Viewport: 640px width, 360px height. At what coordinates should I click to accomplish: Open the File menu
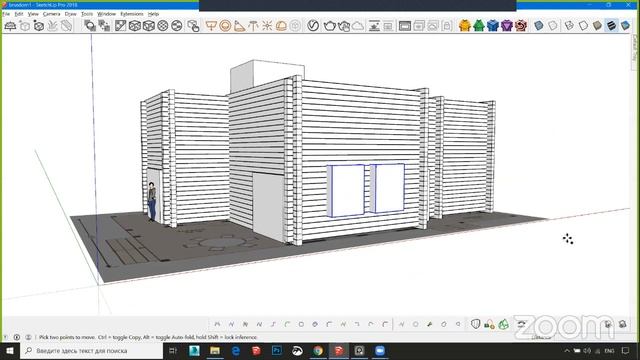pos(6,14)
